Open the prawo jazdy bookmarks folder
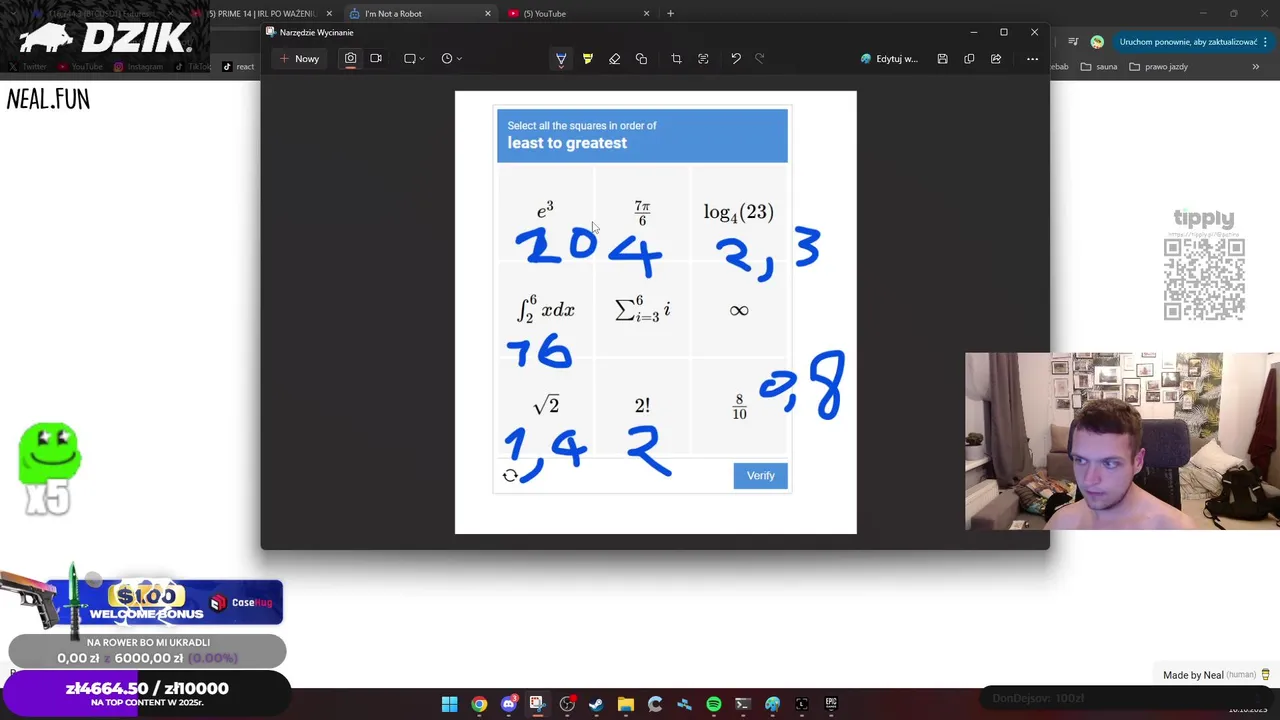 [1158, 67]
